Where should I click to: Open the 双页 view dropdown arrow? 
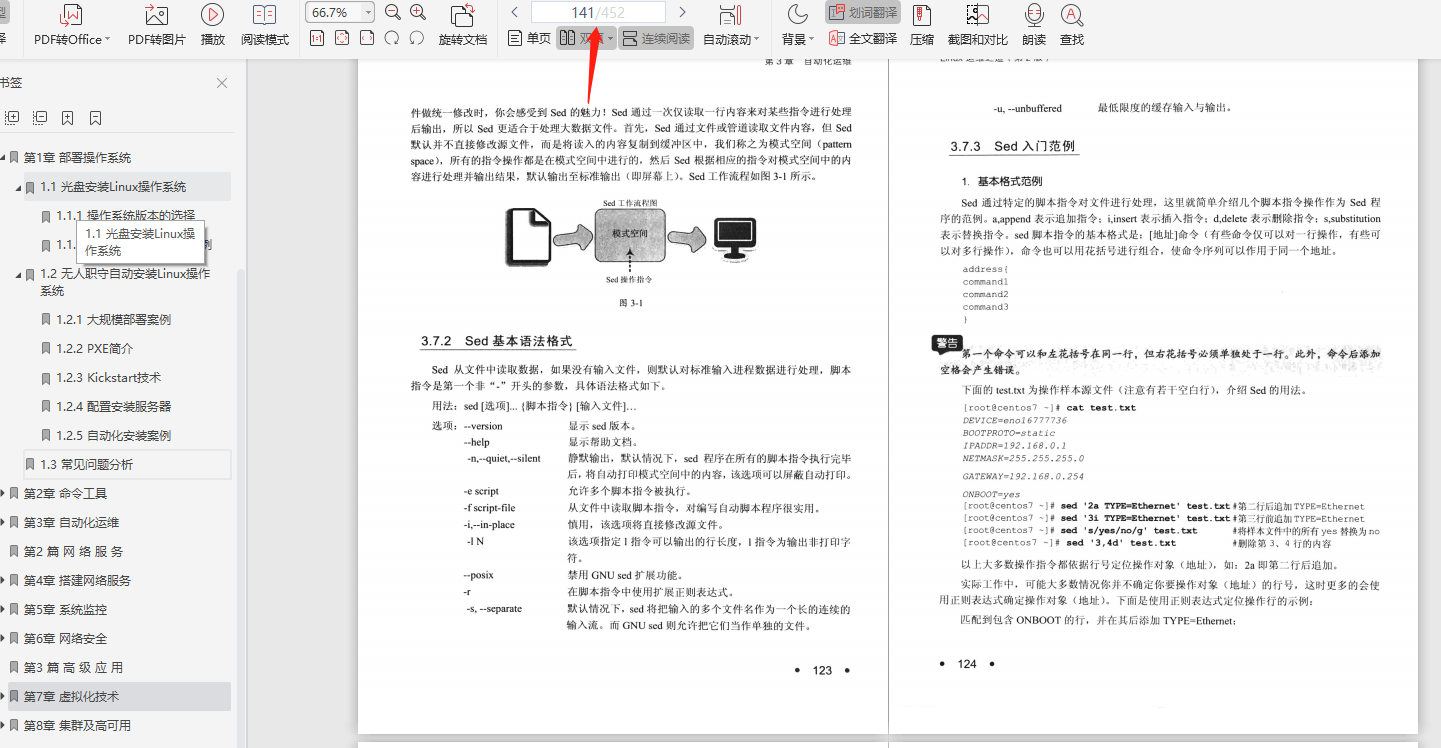click(x=610, y=39)
